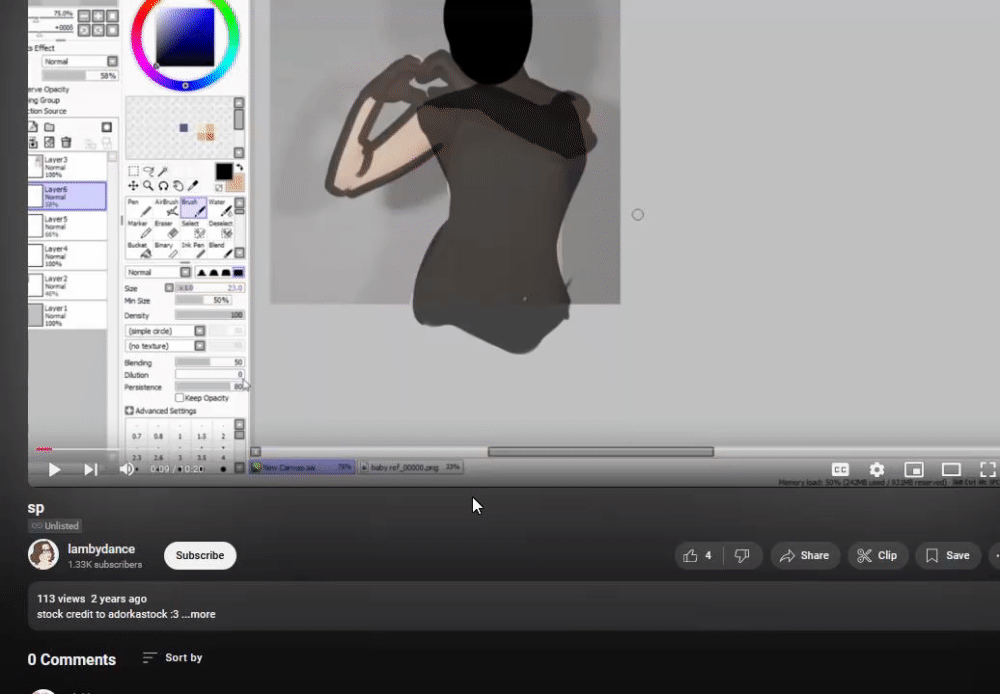Create a Clip of the video
This screenshot has height=694, width=1000.
878,556
